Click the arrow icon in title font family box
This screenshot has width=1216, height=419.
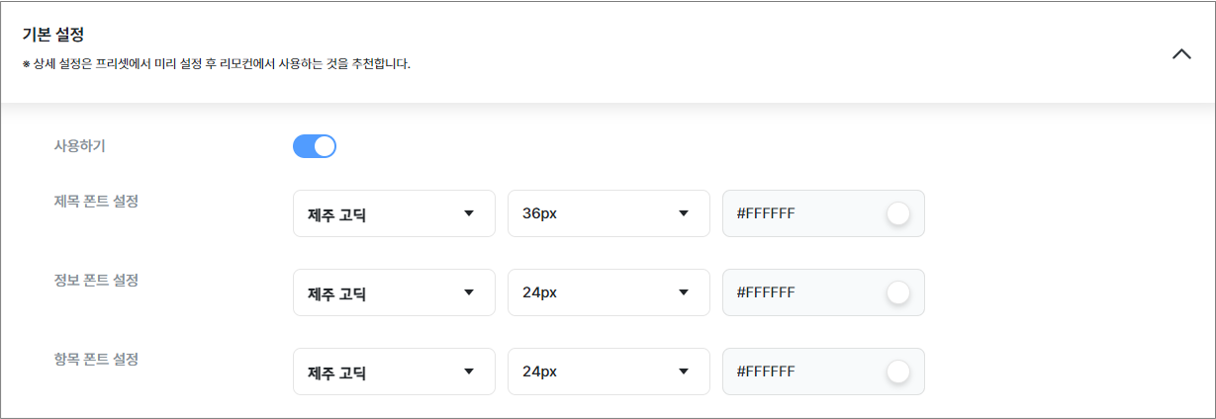469,214
